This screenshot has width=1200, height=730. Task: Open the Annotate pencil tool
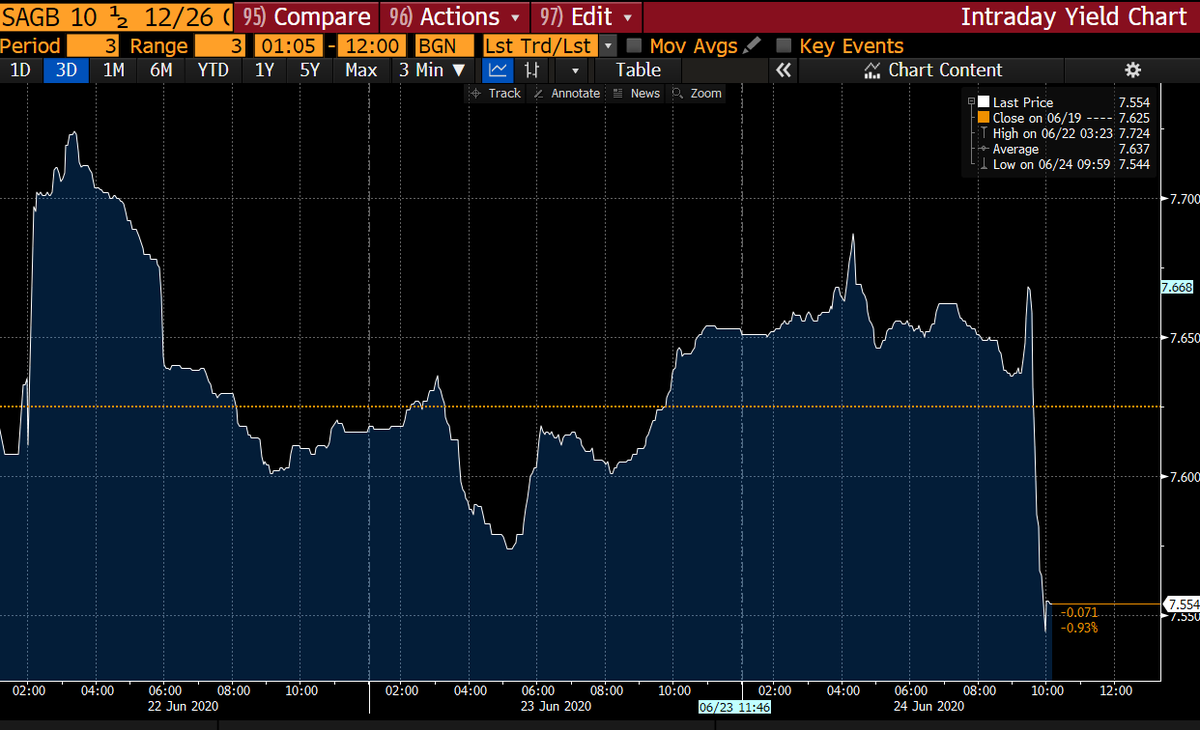click(566, 93)
